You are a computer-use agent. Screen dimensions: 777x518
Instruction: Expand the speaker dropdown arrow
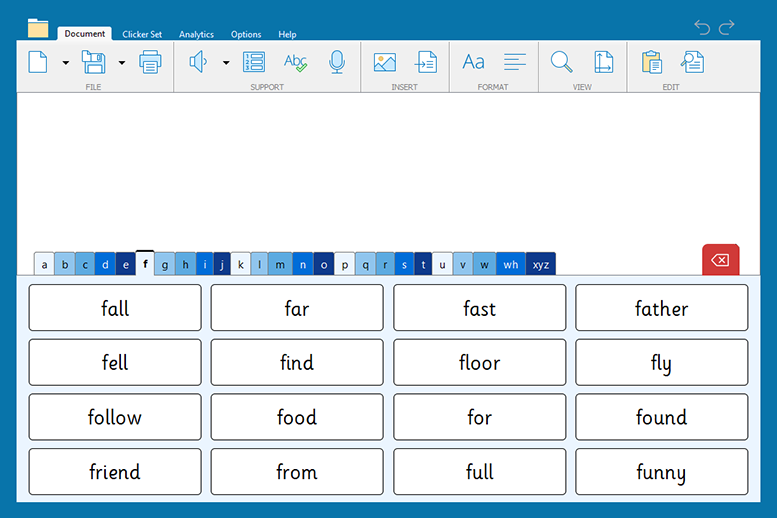[226, 63]
